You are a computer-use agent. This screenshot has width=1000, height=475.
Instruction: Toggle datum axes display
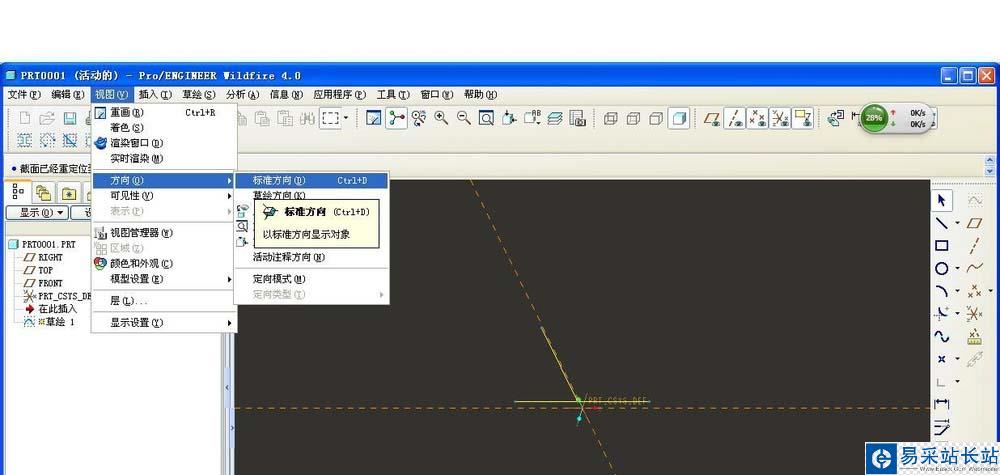735,119
